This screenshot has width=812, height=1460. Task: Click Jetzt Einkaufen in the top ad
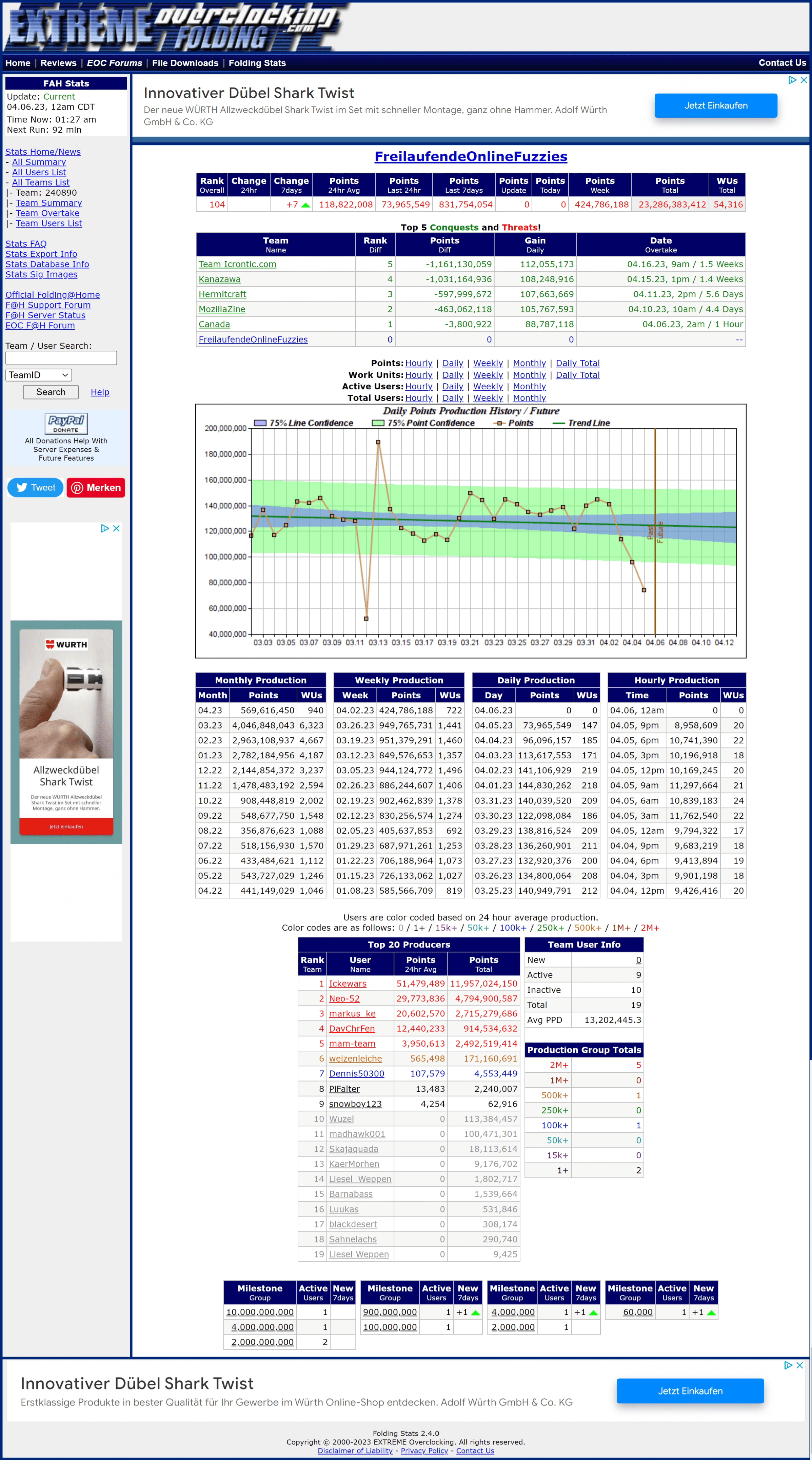click(x=716, y=105)
